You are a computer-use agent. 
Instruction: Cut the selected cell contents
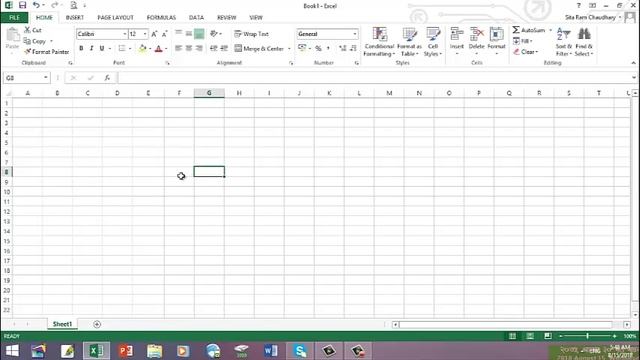(x=33, y=30)
